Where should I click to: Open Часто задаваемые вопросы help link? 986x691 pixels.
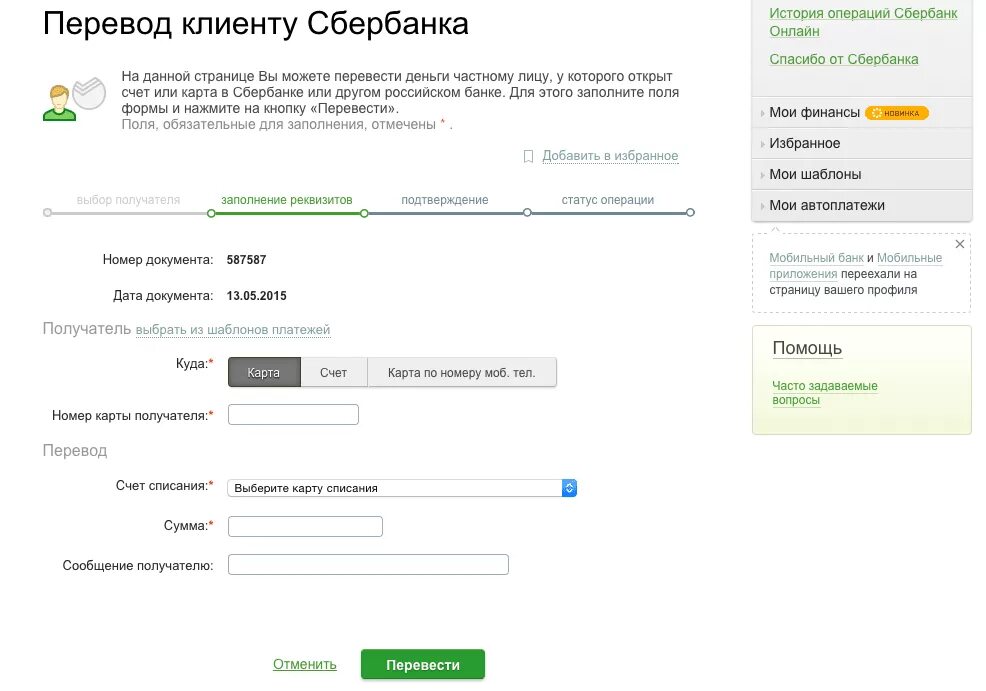[825, 393]
